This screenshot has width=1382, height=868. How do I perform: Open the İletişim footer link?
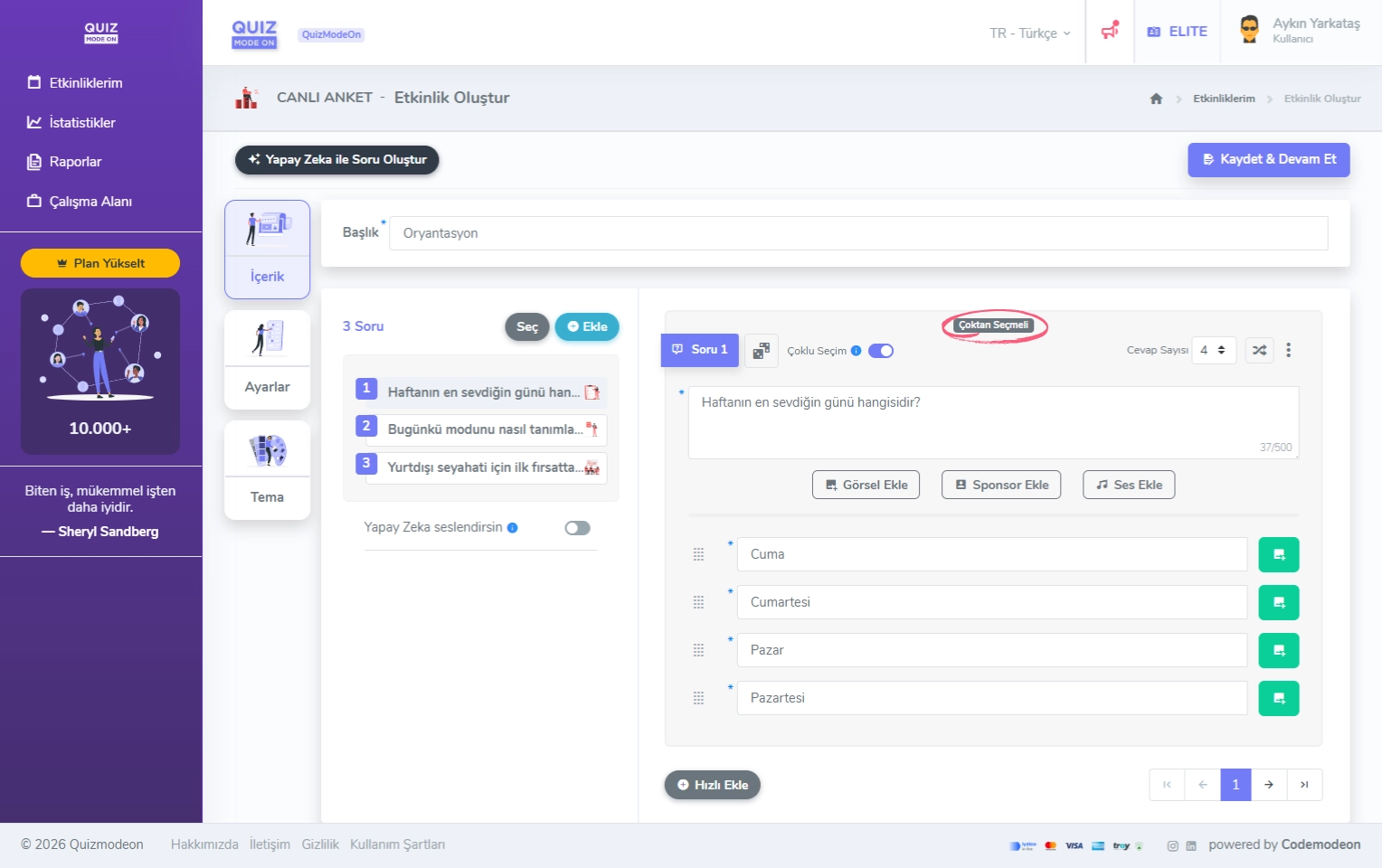(x=270, y=844)
